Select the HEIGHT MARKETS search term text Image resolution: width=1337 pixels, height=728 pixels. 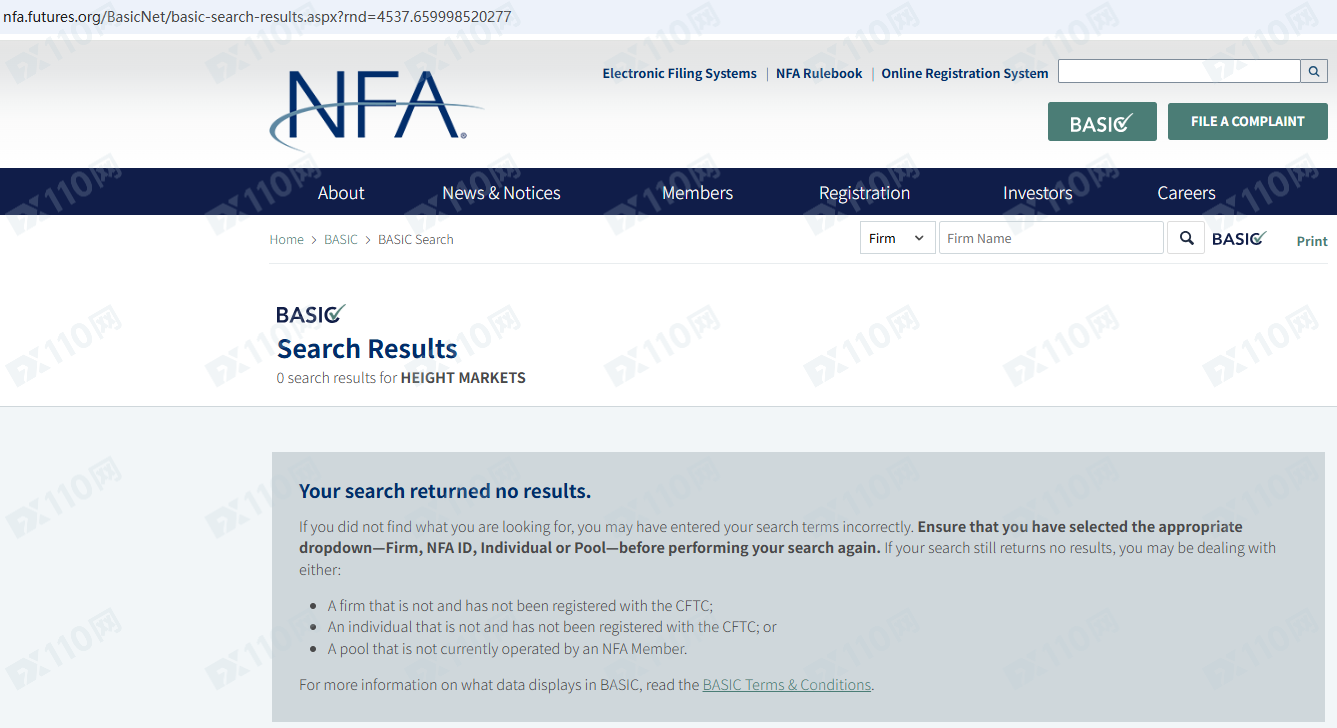pos(463,378)
